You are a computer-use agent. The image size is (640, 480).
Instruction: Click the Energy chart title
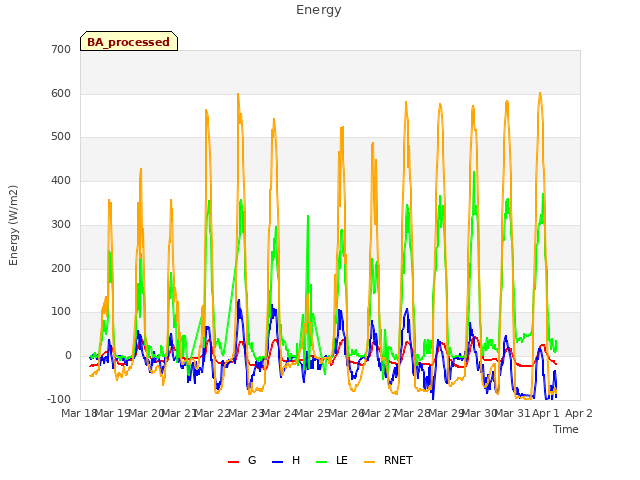point(318,10)
